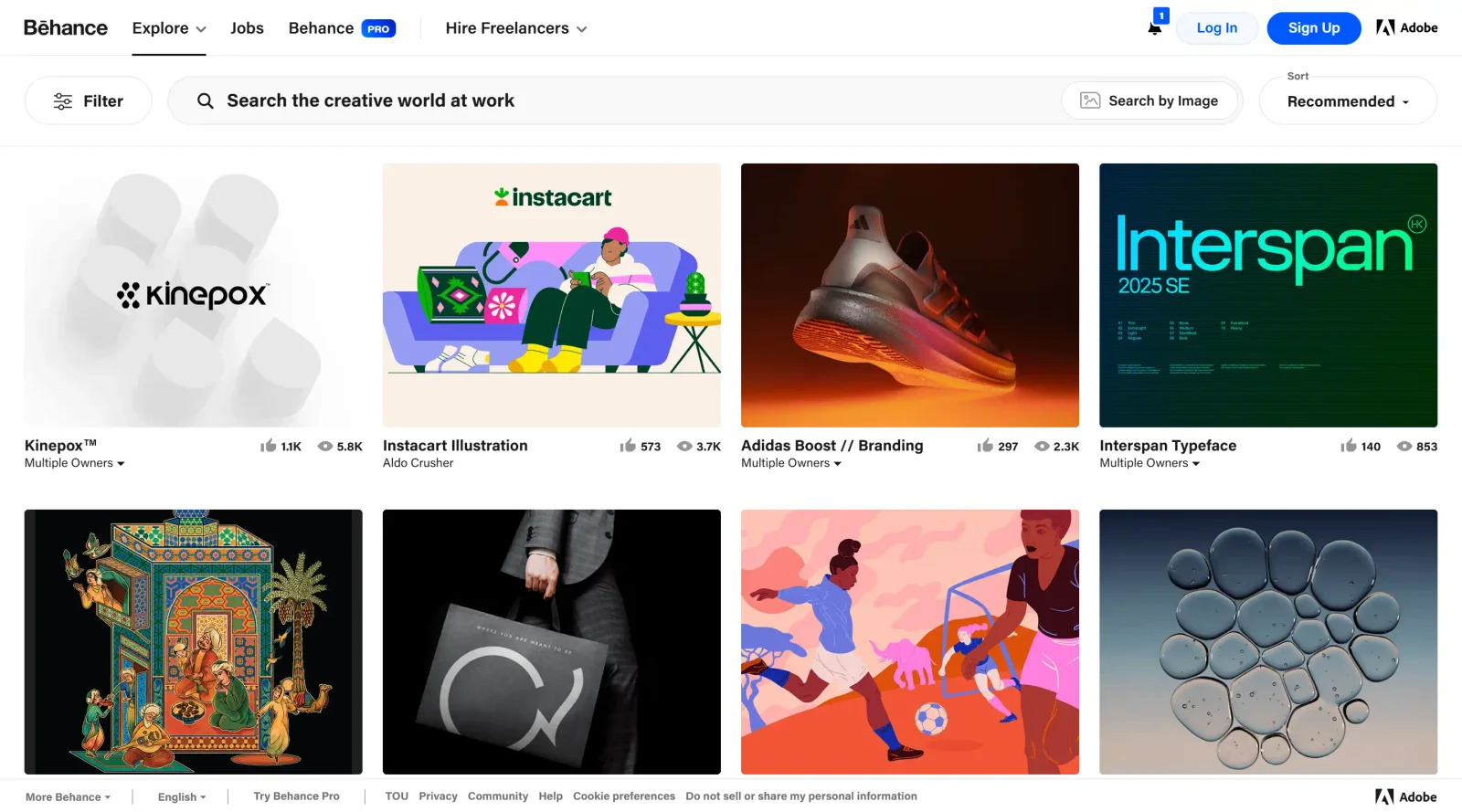This screenshot has width=1462, height=812.
Task: Click Try Behance Pro link
Action: click(296, 796)
